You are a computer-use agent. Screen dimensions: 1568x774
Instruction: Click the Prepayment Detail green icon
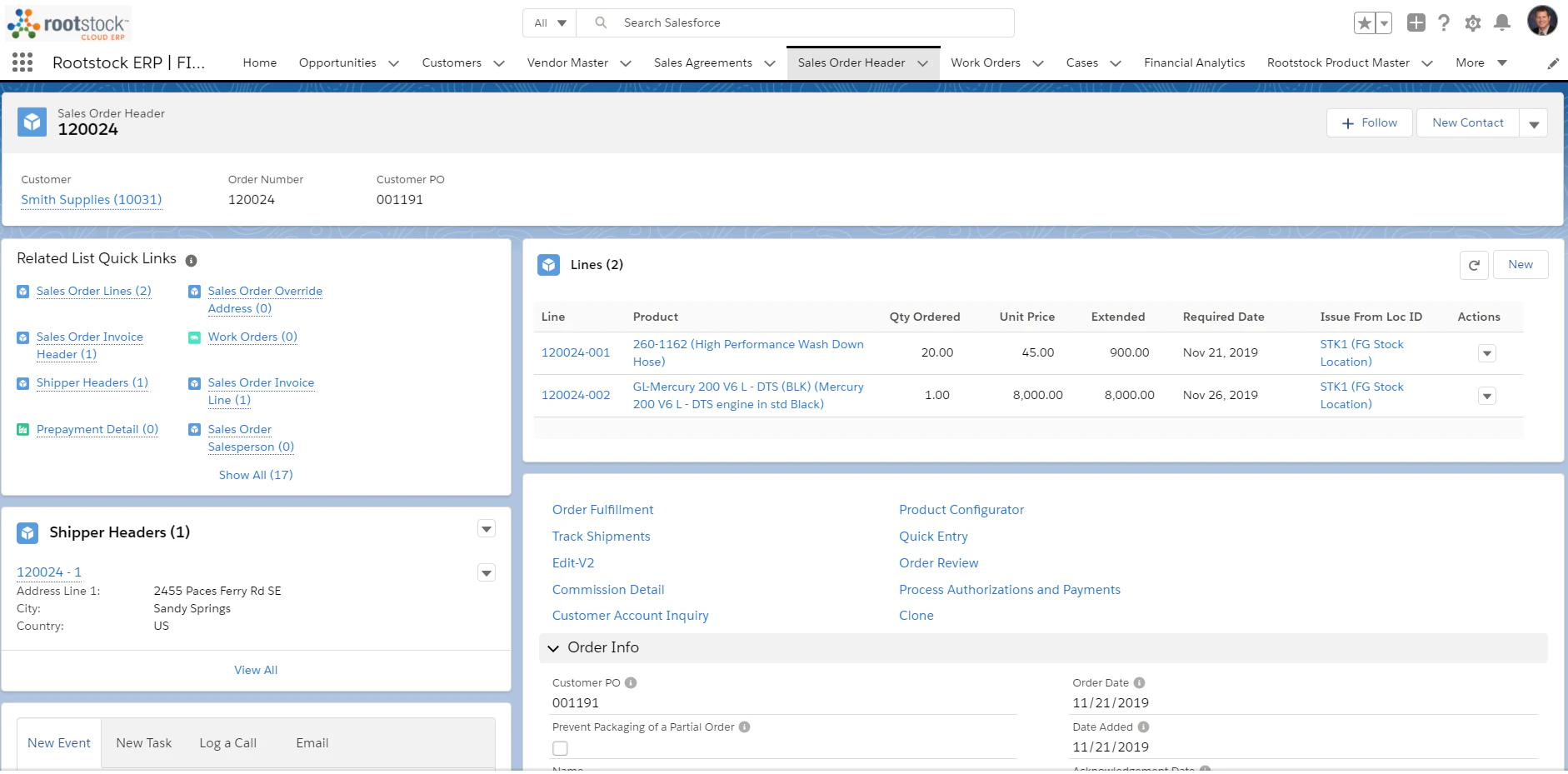coord(22,429)
